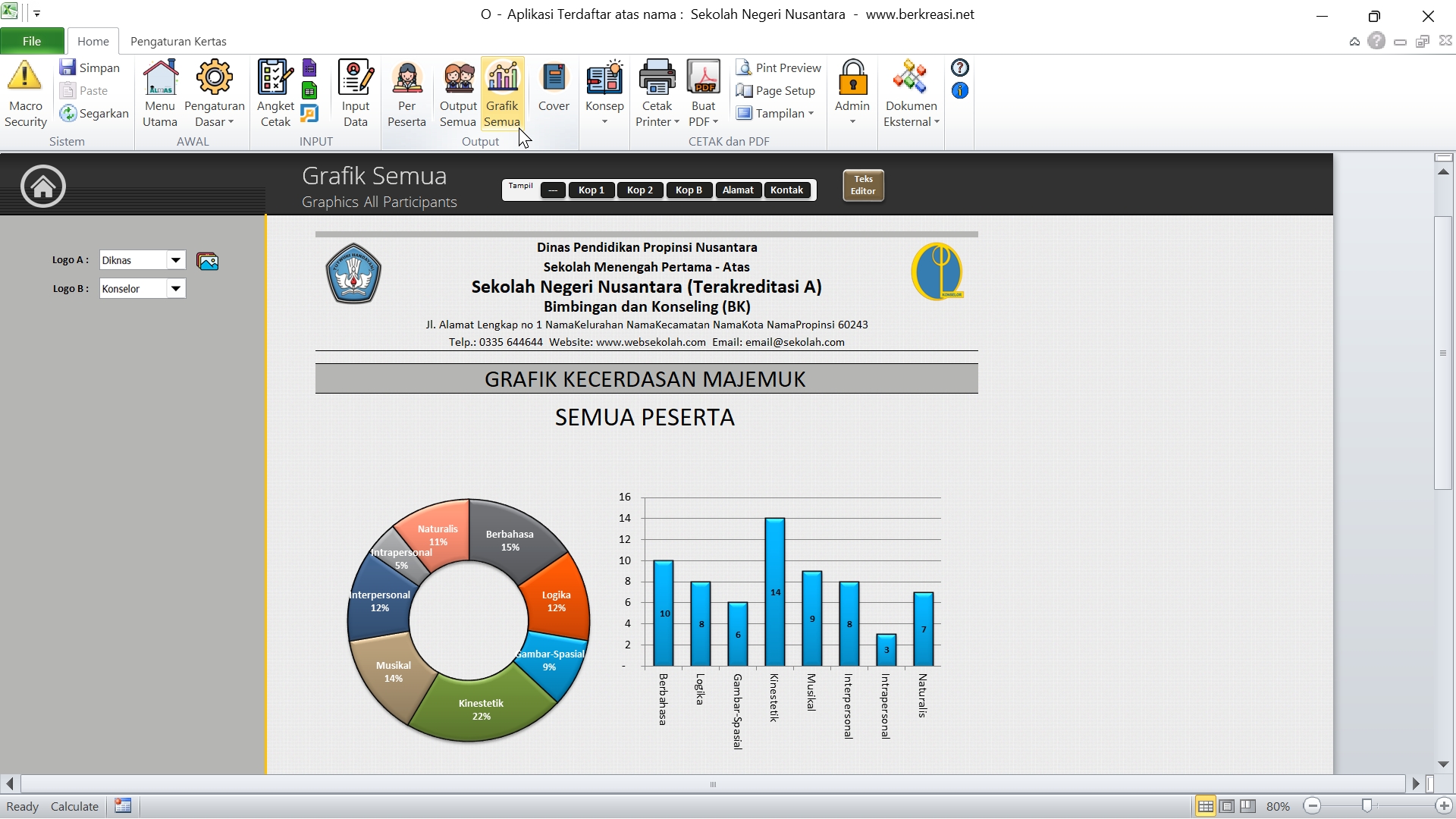This screenshot has width=1456, height=819.
Task: Click the Simpan save button
Action: [90, 68]
